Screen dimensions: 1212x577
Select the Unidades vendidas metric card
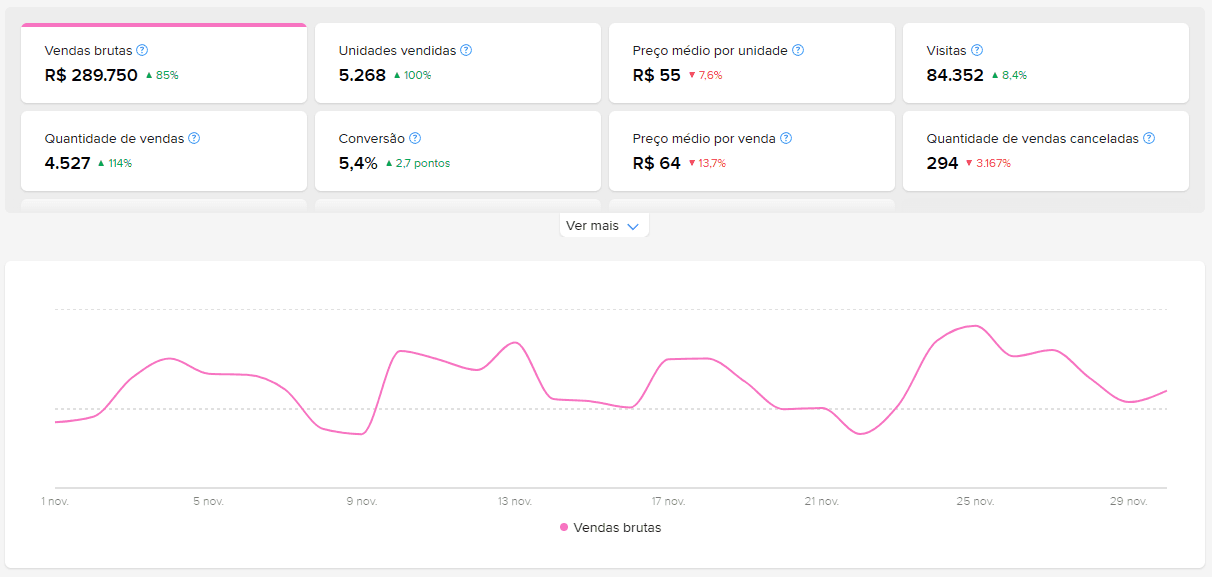458,63
